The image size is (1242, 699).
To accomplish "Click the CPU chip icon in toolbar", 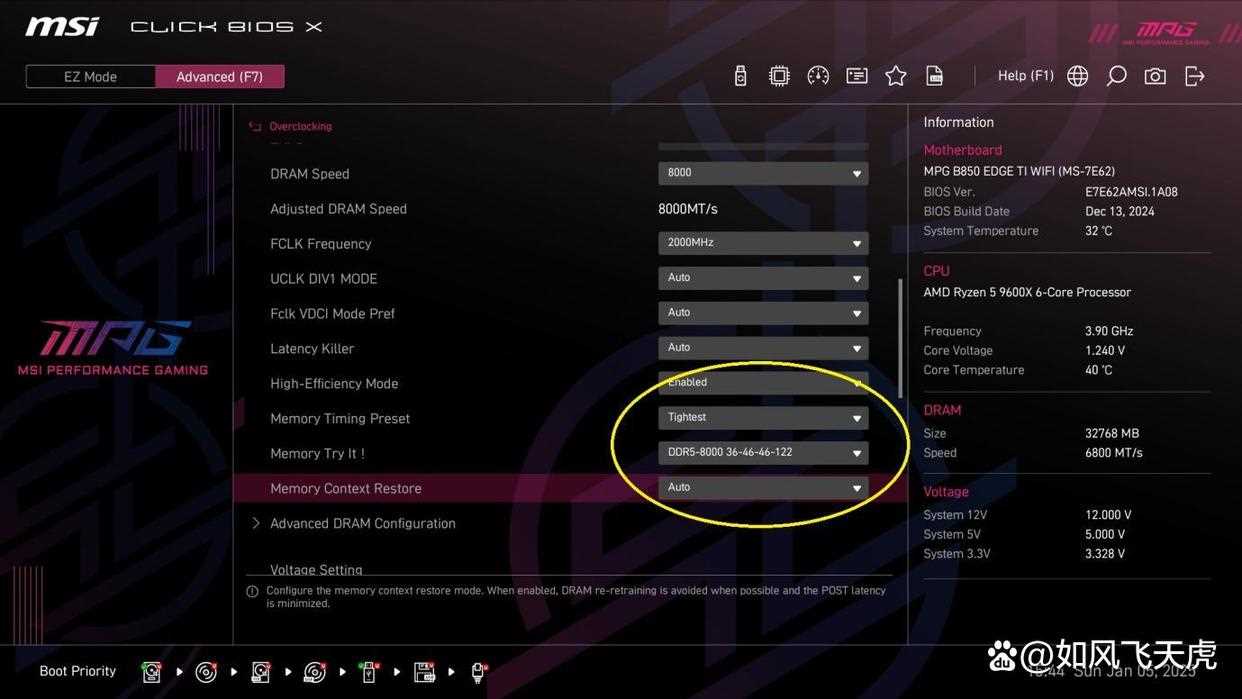I will (779, 76).
